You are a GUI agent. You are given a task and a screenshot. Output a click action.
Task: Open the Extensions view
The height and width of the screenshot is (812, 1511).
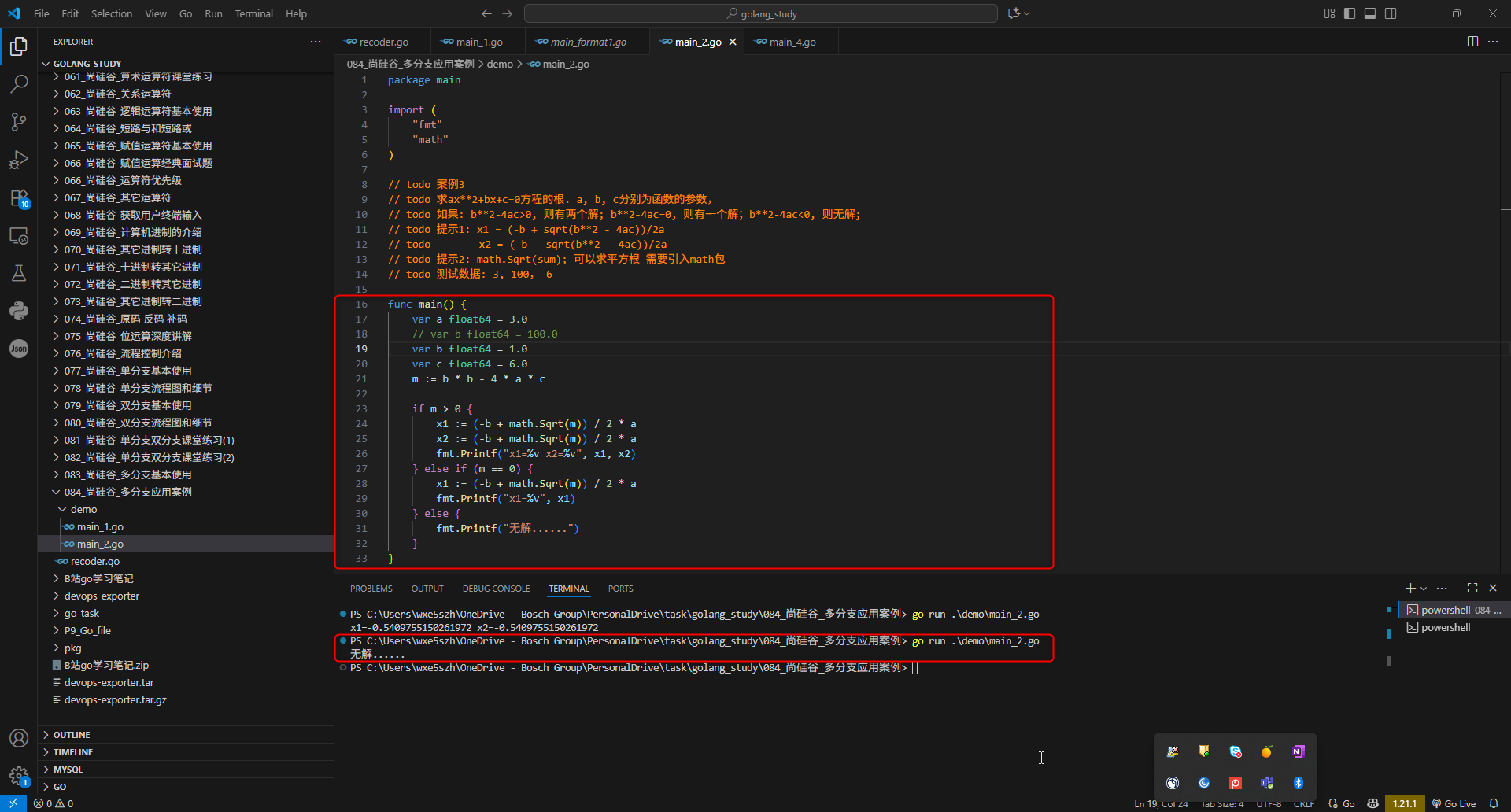(x=19, y=197)
